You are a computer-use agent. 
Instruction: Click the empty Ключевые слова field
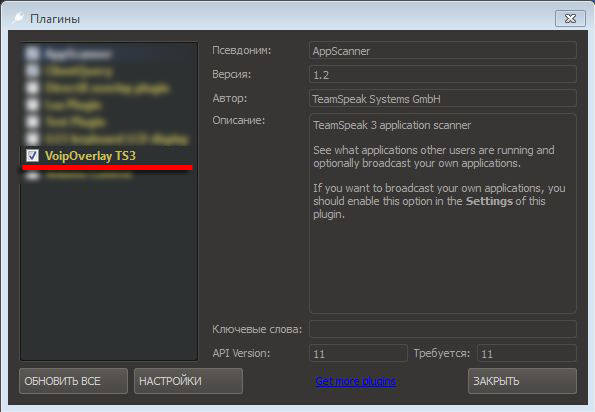[443, 329]
